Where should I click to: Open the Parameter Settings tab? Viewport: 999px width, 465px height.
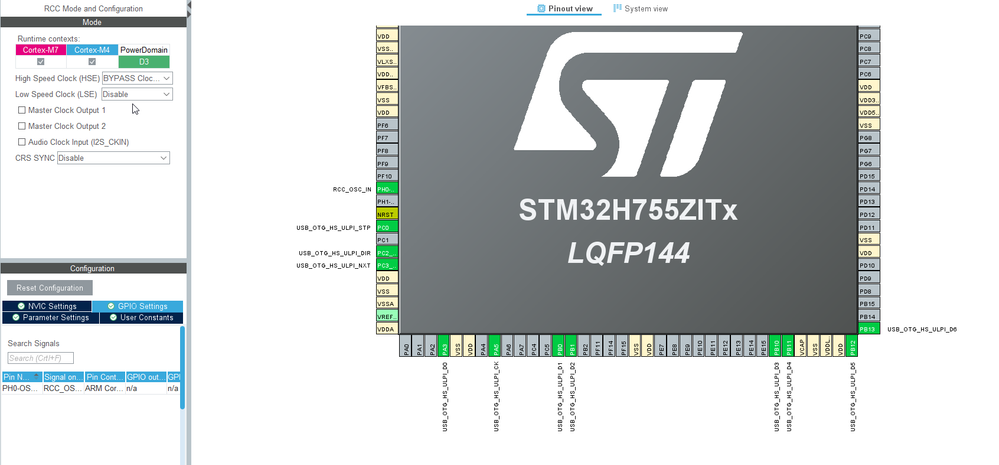(51, 317)
